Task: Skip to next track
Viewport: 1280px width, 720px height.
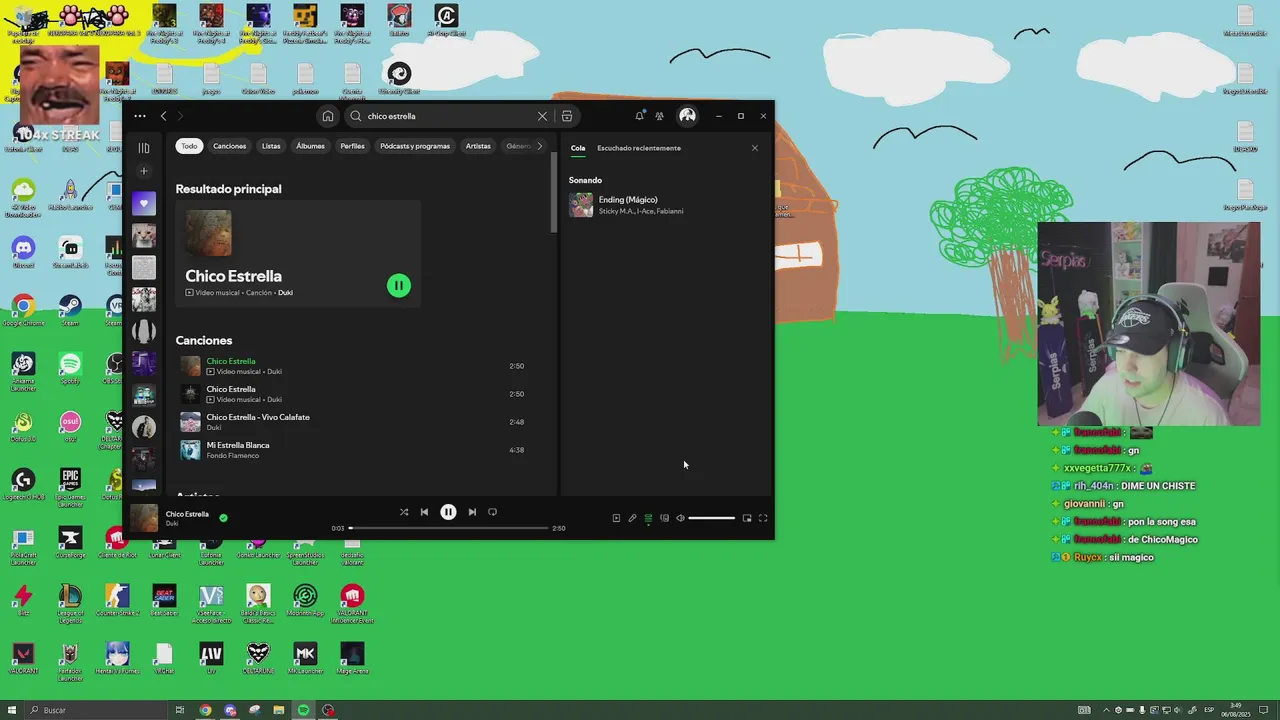Action: pyautogui.click(x=472, y=512)
